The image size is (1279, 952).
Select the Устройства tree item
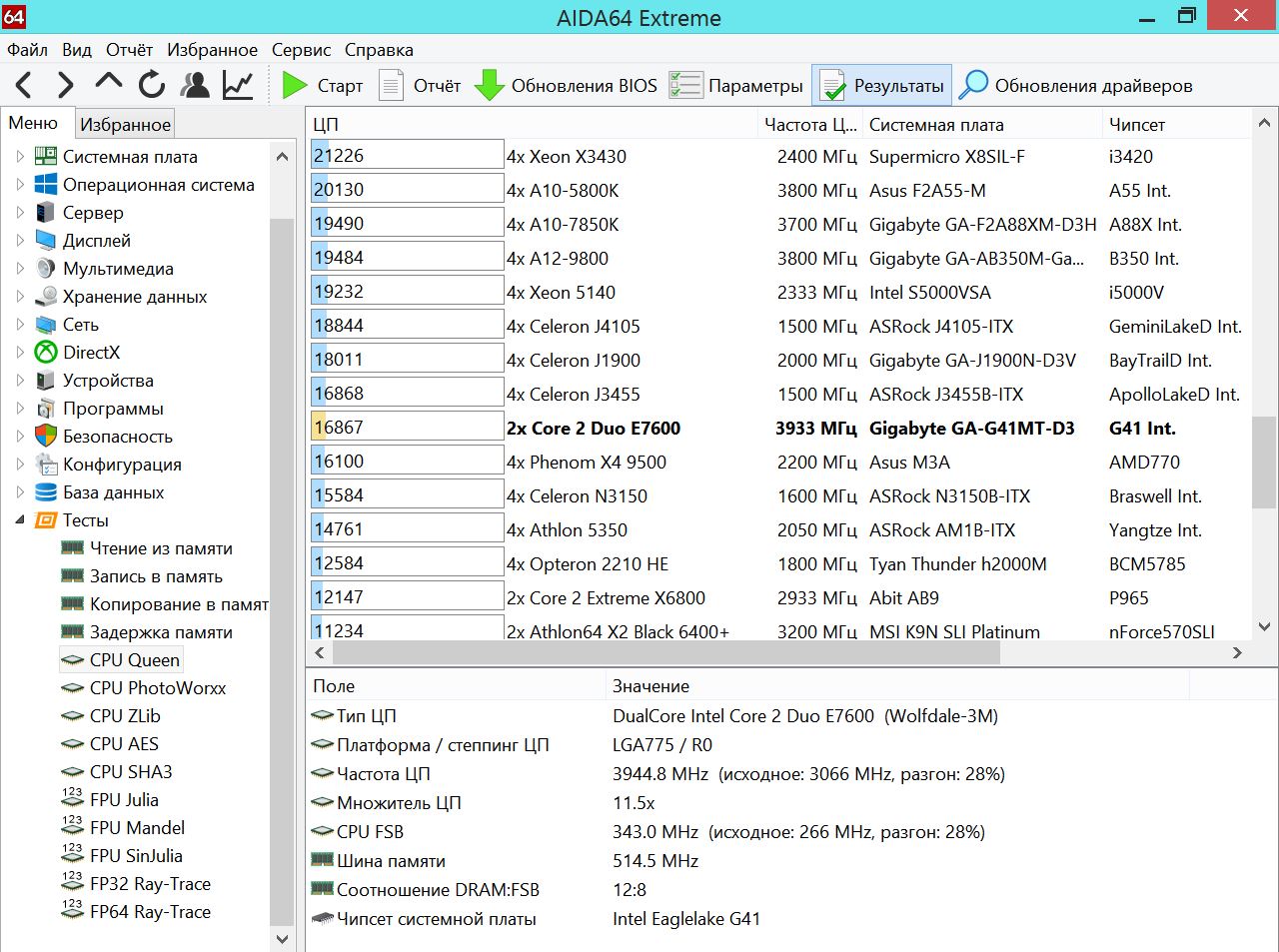tap(108, 381)
